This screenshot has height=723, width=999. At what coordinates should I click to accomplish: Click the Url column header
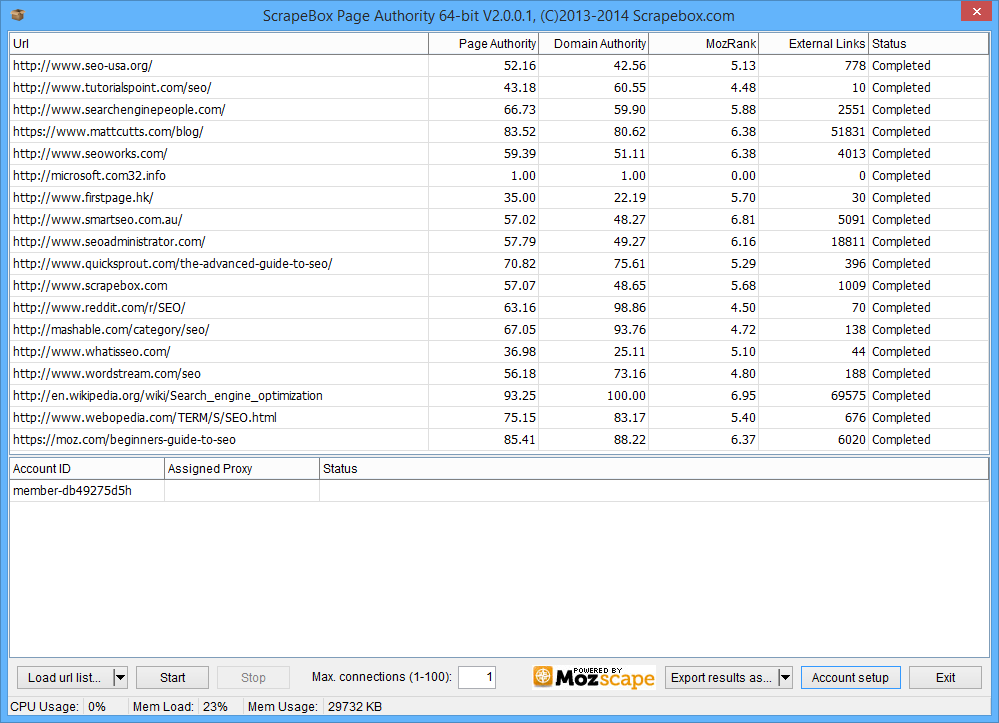point(218,44)
